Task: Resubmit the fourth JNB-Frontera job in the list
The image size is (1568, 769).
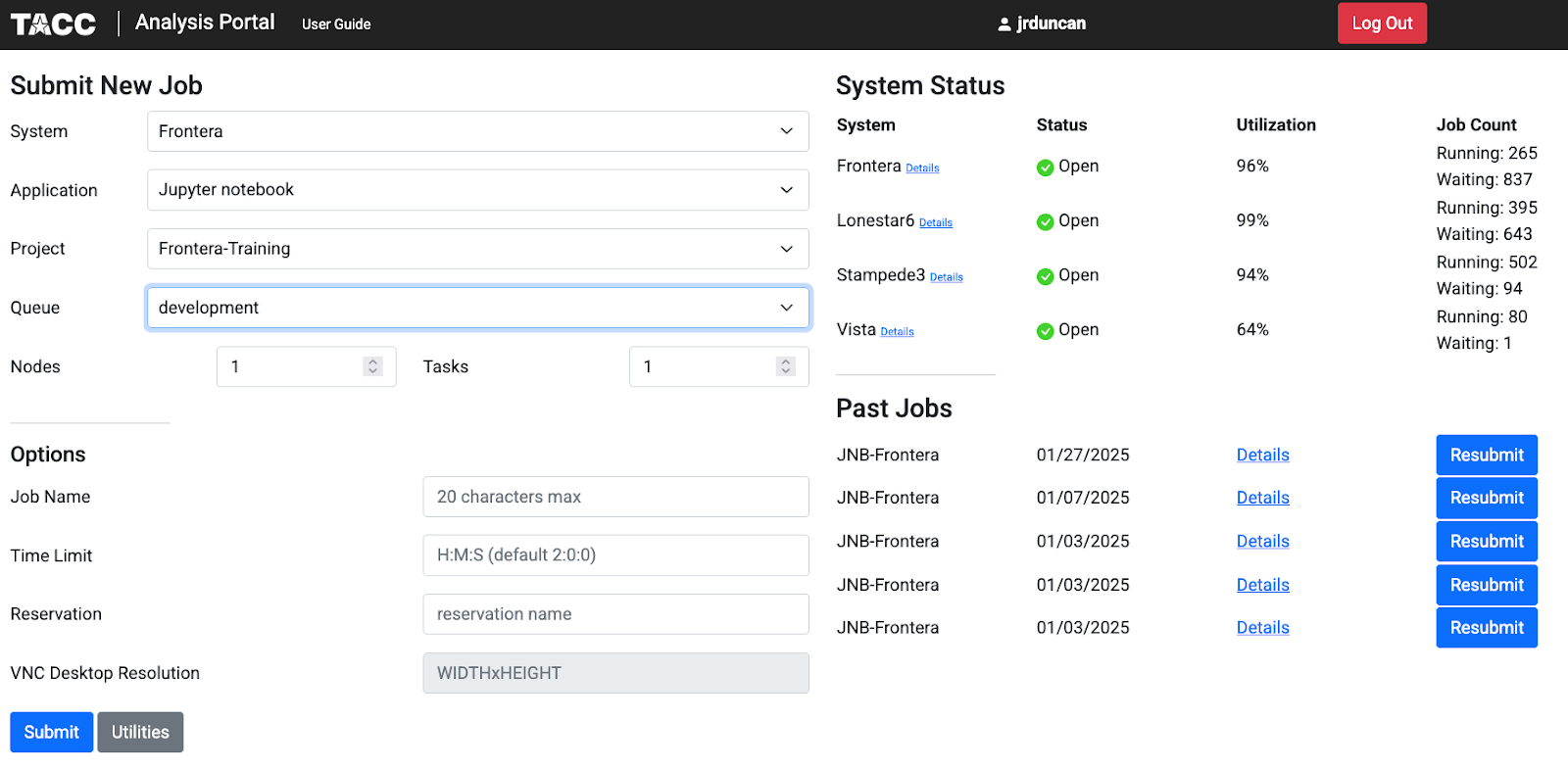Action: click(1487, 585)
